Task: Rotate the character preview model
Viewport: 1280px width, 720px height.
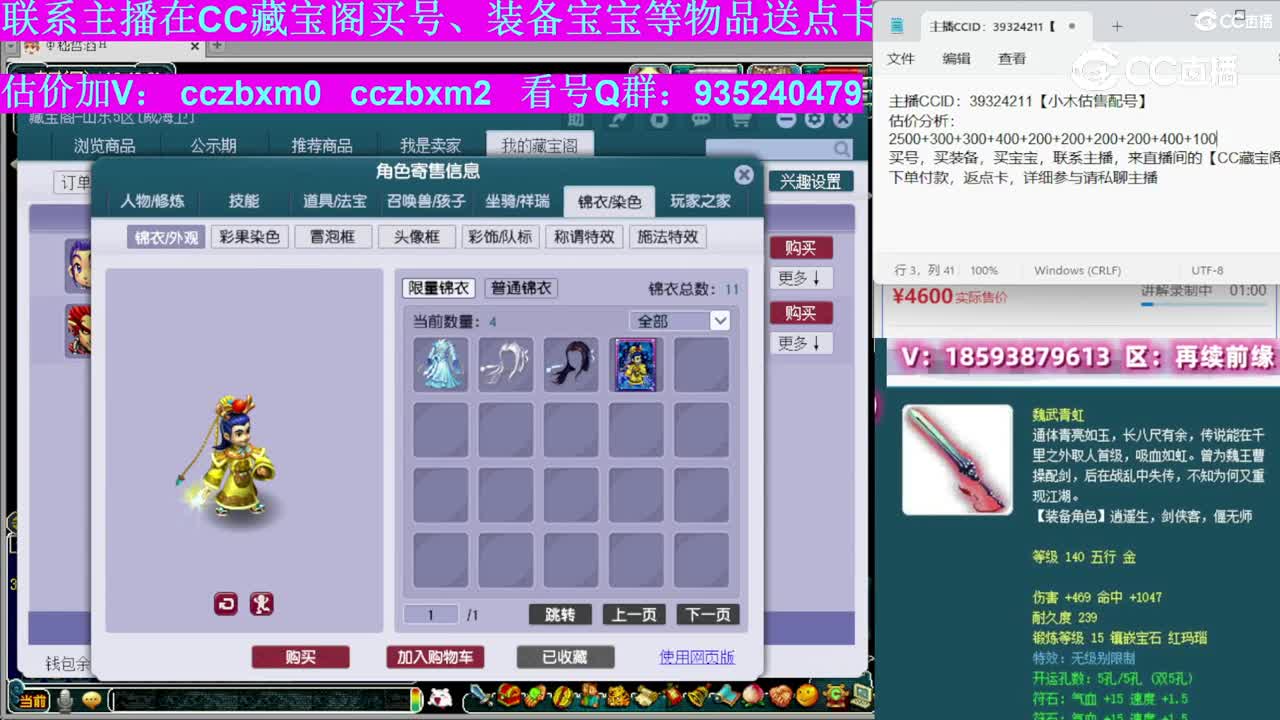Action: pyautogui.click(x=226, y=604)
